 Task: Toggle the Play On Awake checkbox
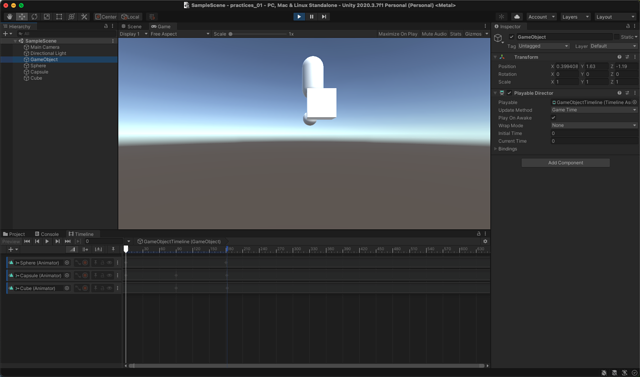pyautogui.click(x=553, y=118)
